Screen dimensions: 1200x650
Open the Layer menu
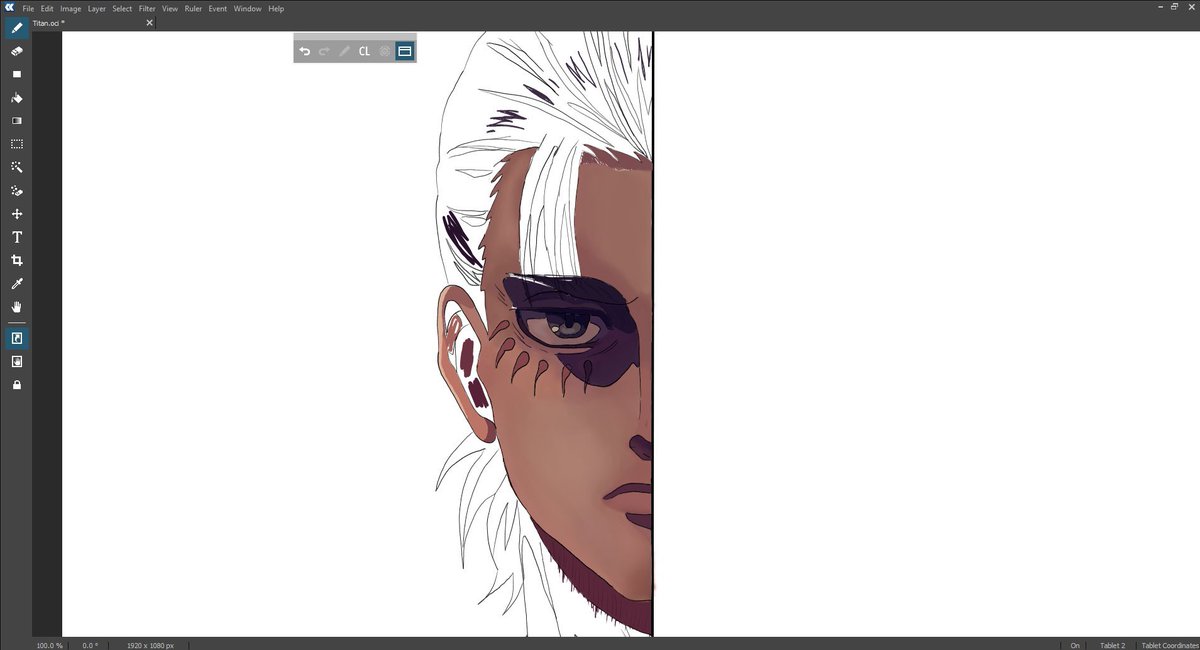(97, 8)
